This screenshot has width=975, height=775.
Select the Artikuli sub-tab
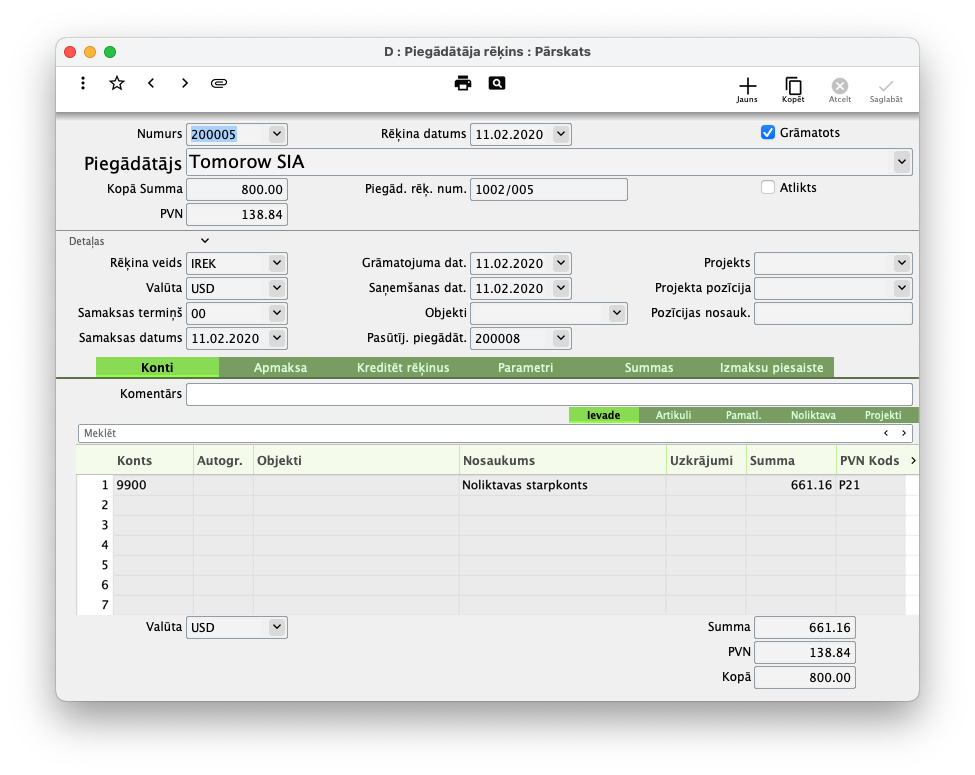pos(673,415)
